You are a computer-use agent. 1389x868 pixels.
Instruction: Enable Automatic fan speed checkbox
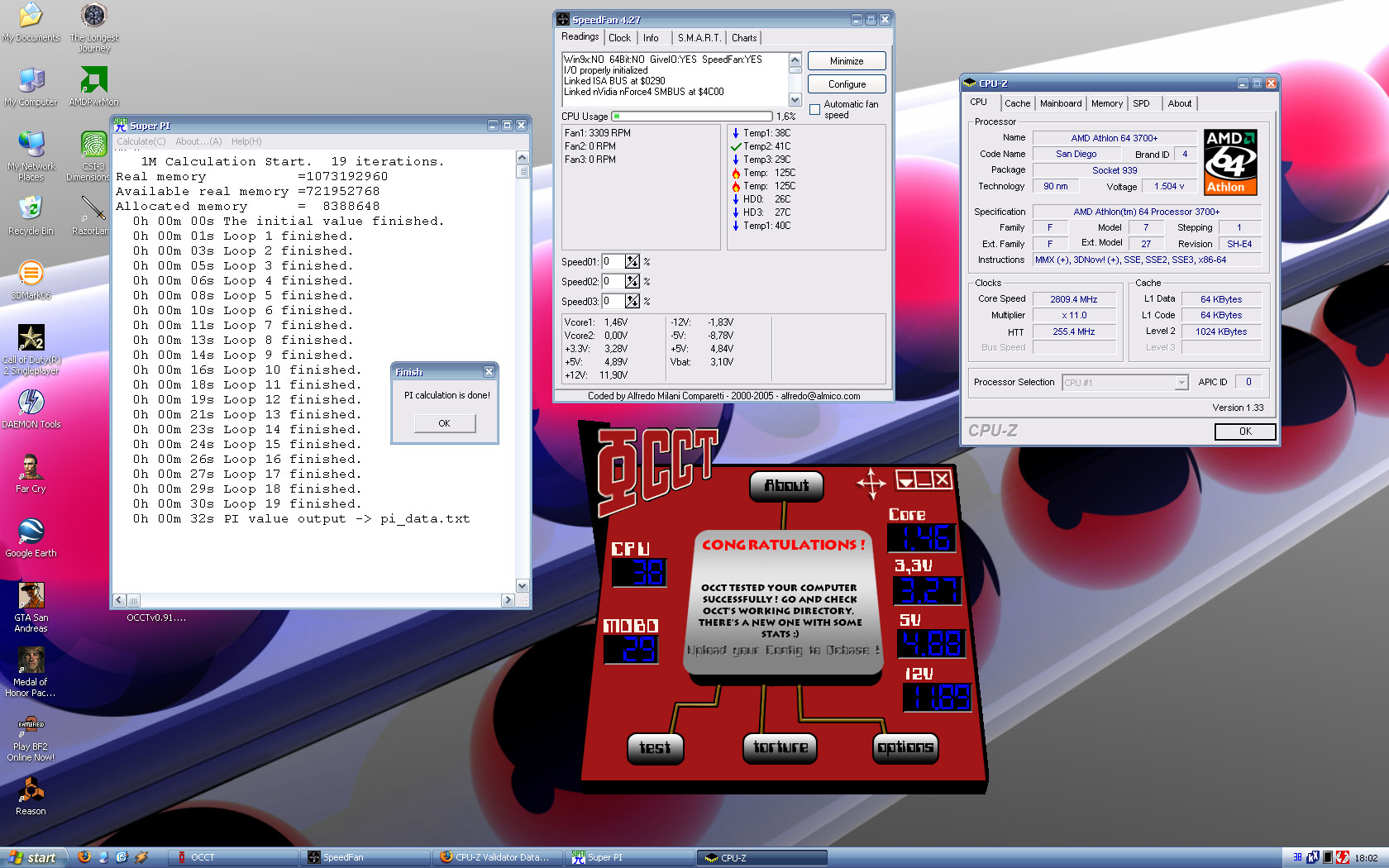coord(815,109)
